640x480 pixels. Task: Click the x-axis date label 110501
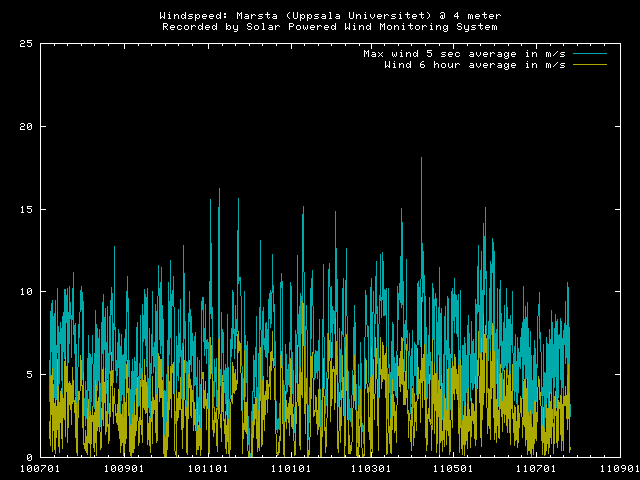point(453,468)
